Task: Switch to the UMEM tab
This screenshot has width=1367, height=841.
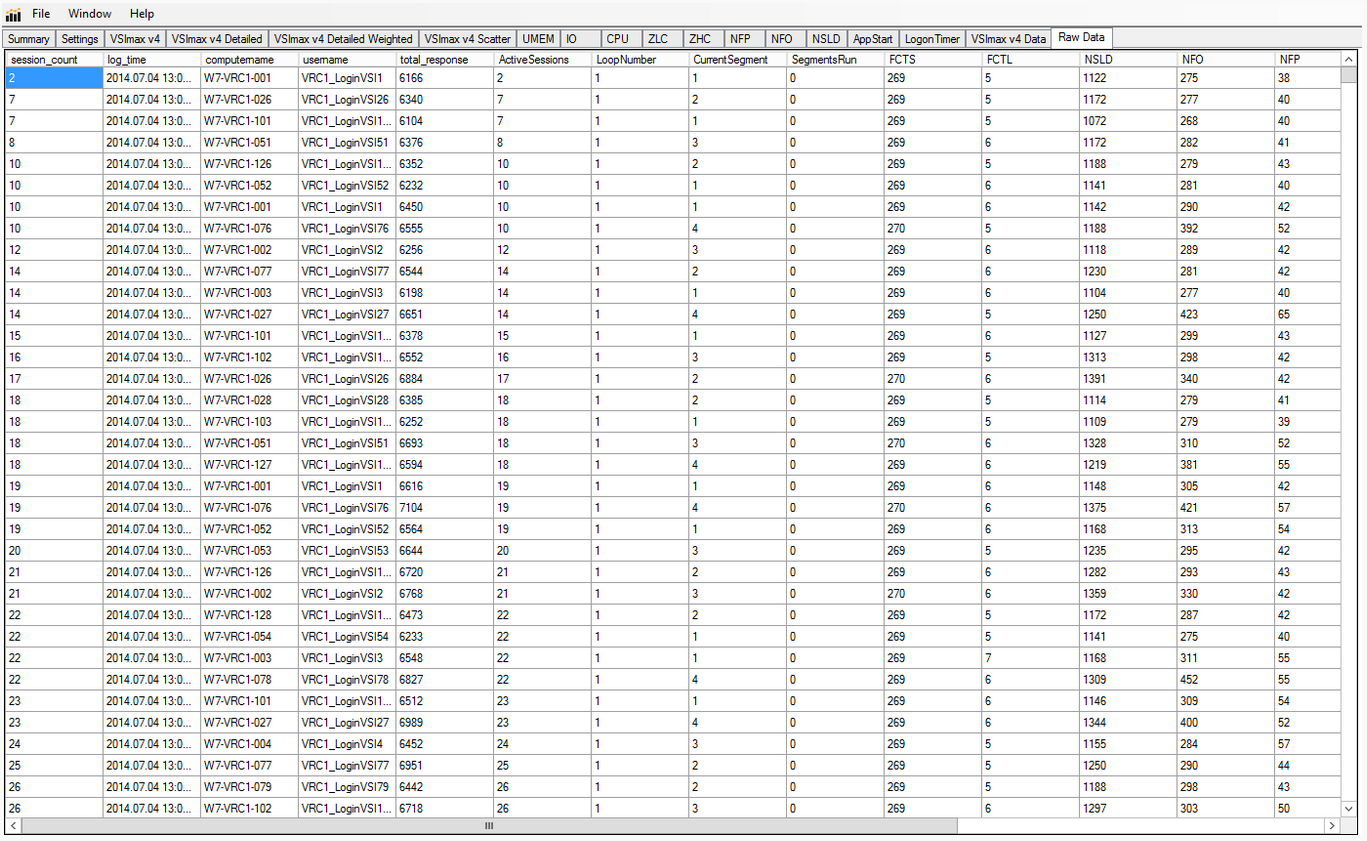Action: 538,39
